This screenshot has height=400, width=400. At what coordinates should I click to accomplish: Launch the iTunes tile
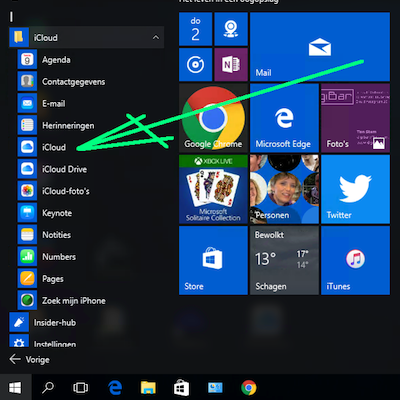(x=355, y=260)
